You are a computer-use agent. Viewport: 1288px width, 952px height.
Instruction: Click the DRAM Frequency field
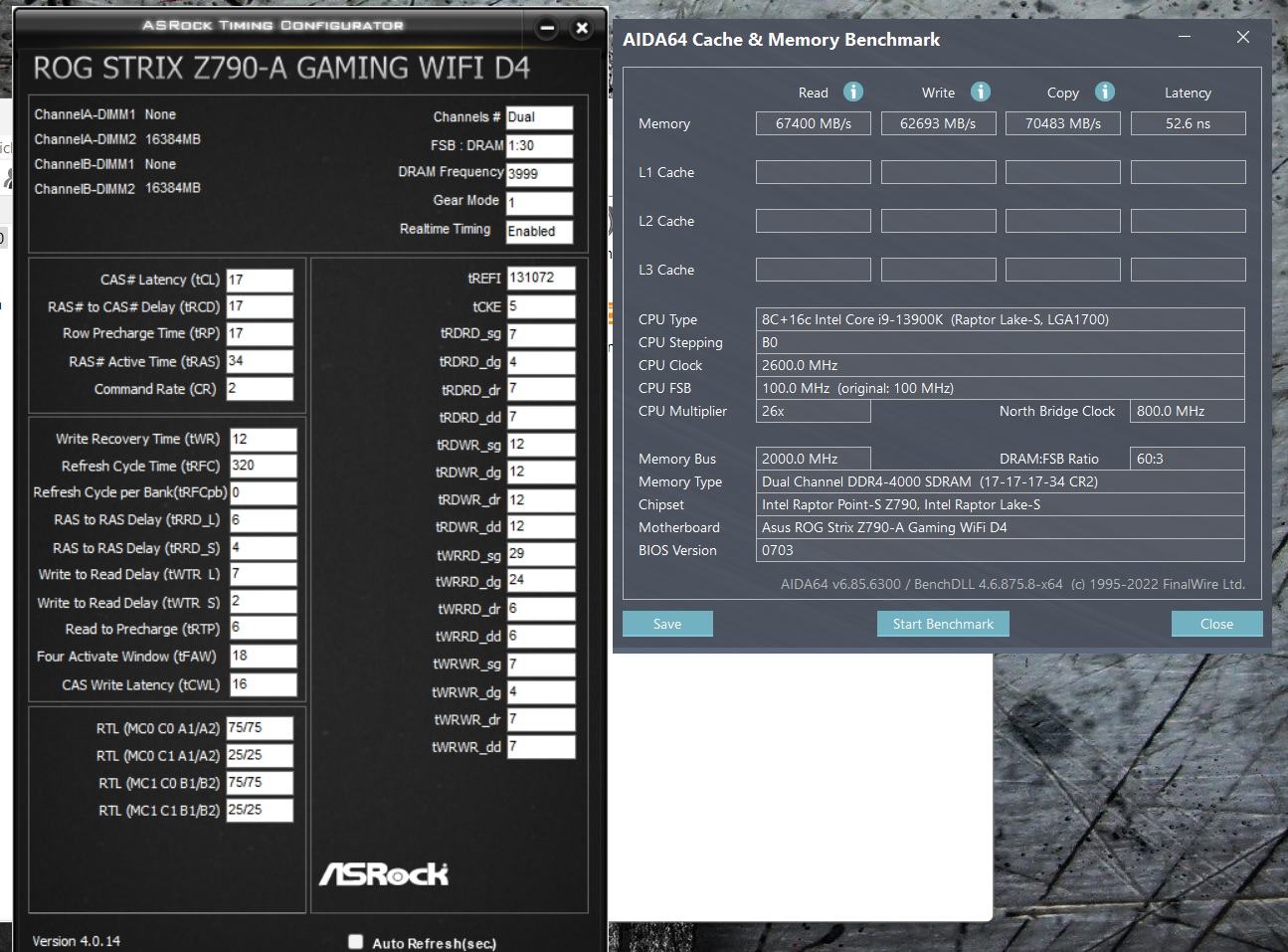pyautogui.click(x=539, y=174)
